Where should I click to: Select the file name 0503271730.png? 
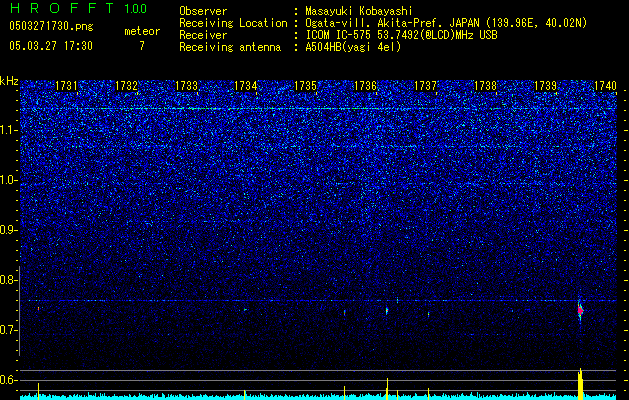point(51,27)
